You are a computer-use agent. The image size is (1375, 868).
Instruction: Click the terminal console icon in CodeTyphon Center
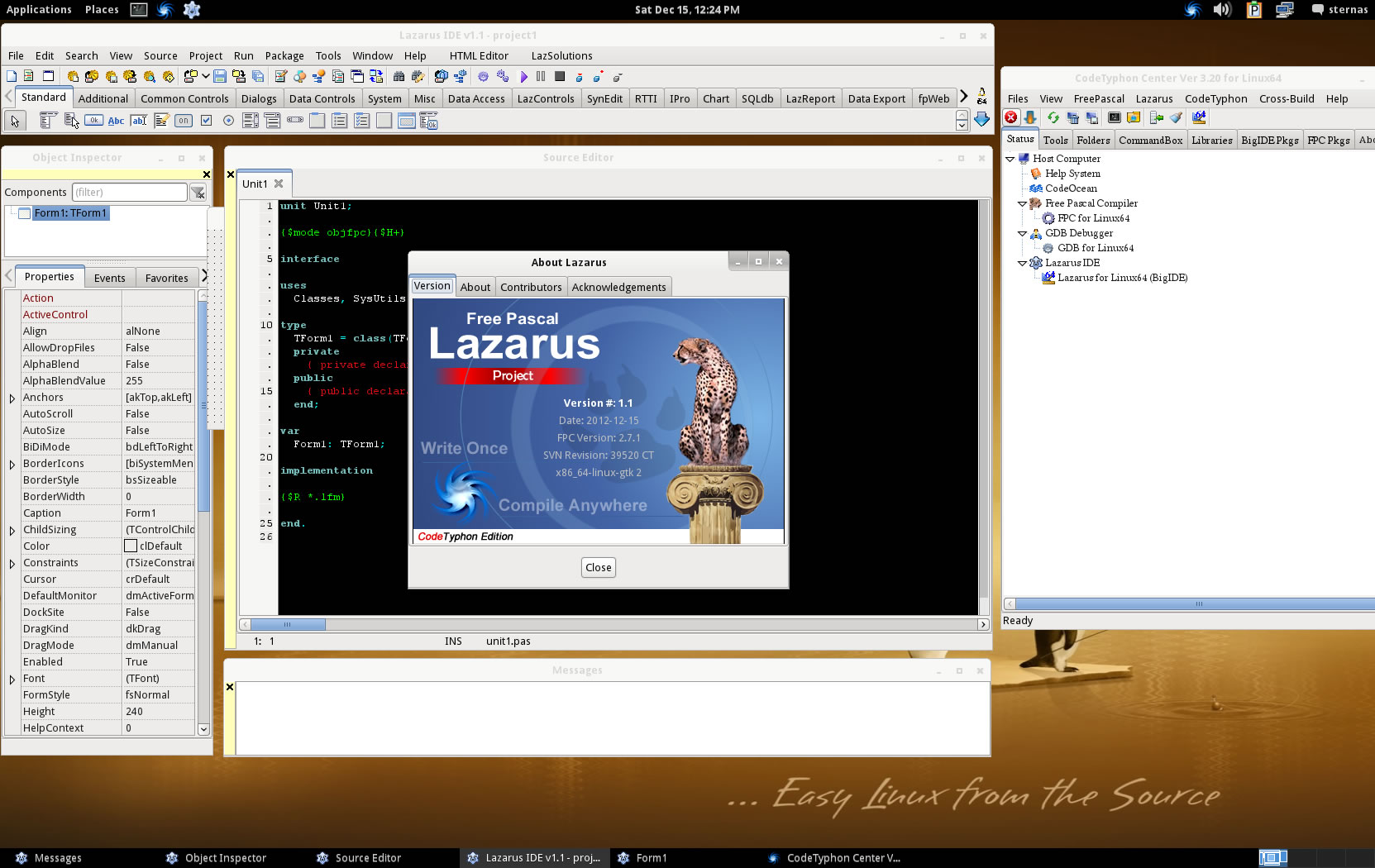coord(1114,117)
